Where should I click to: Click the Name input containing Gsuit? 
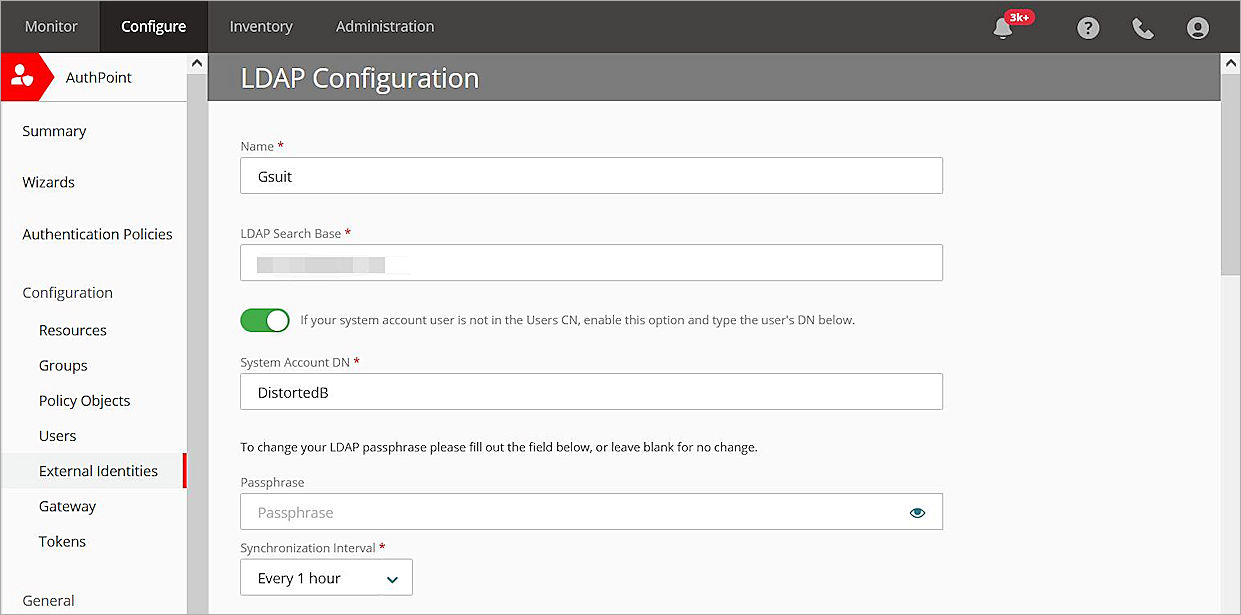point(590,175)
